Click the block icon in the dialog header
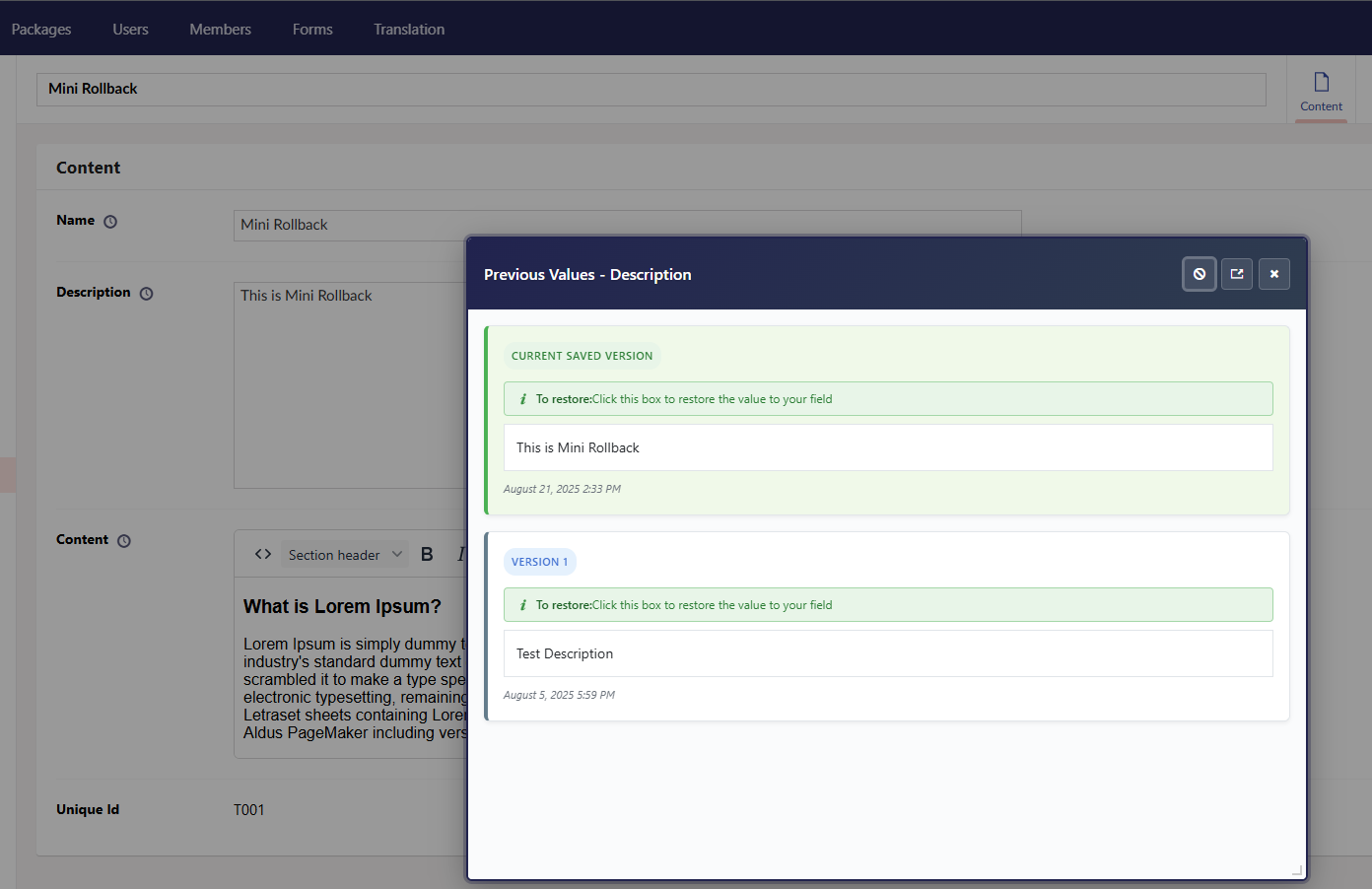 tap(1199, 274)
